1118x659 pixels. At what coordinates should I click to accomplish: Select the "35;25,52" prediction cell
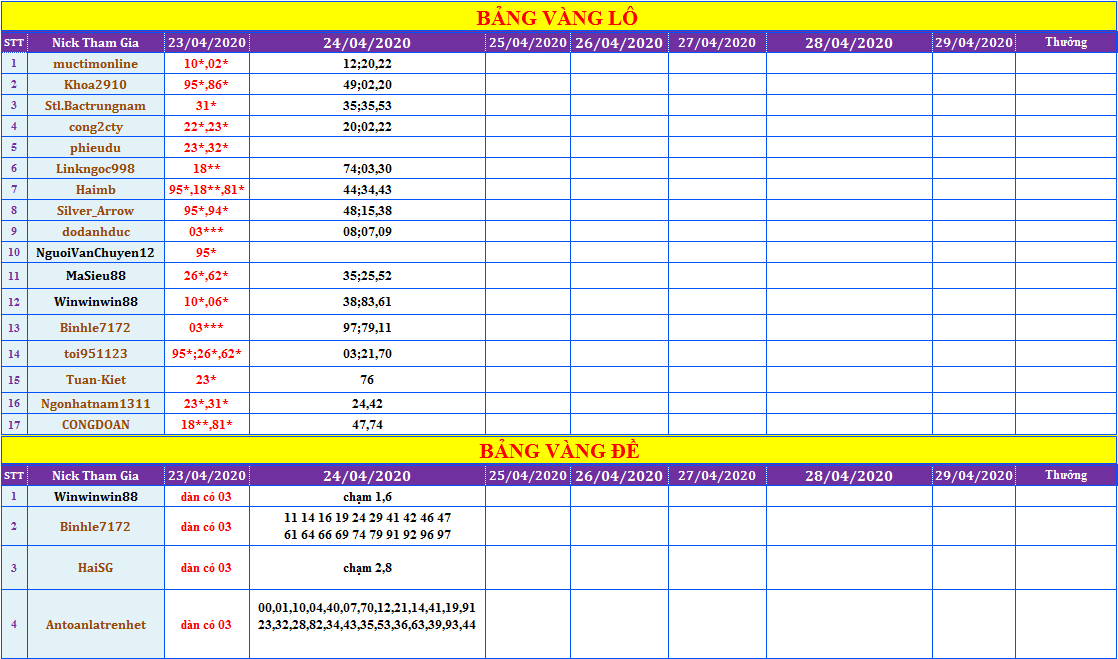tap(367, 276)
